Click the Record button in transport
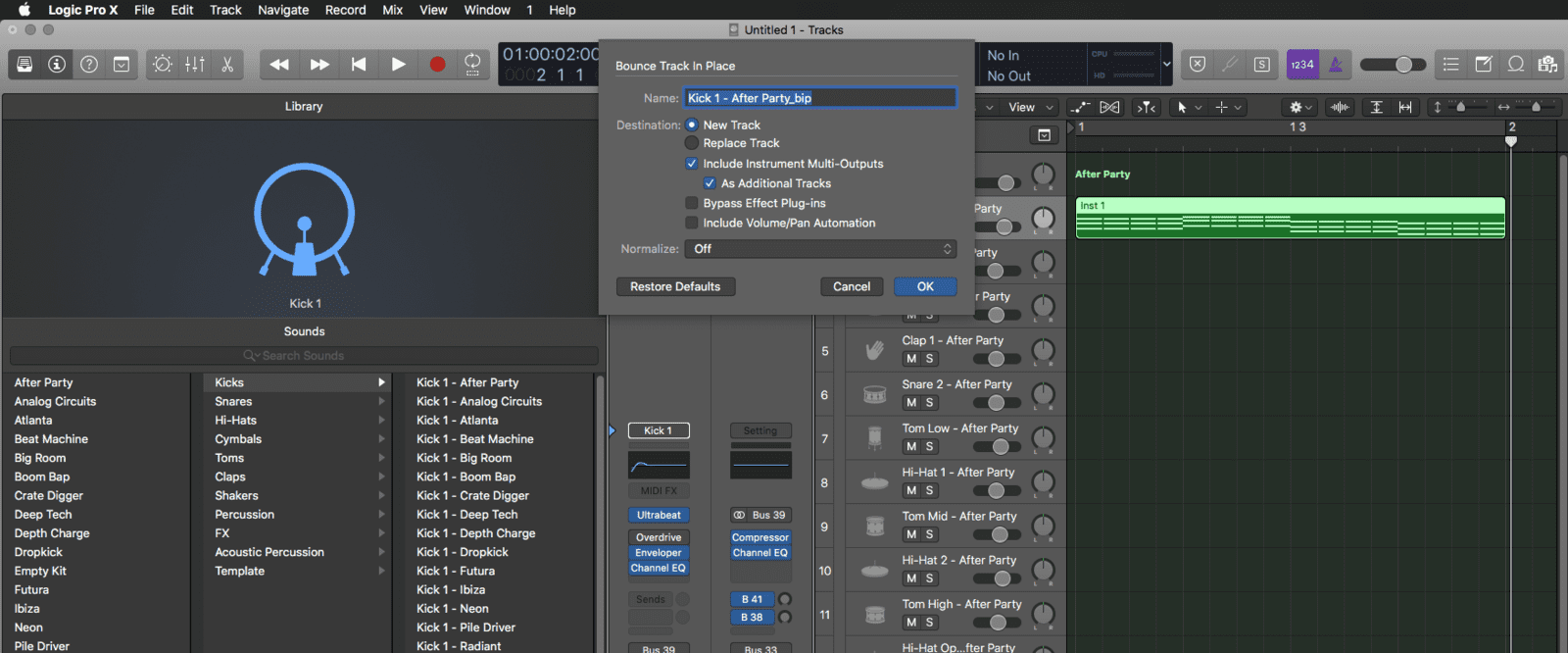 (437, 65)
